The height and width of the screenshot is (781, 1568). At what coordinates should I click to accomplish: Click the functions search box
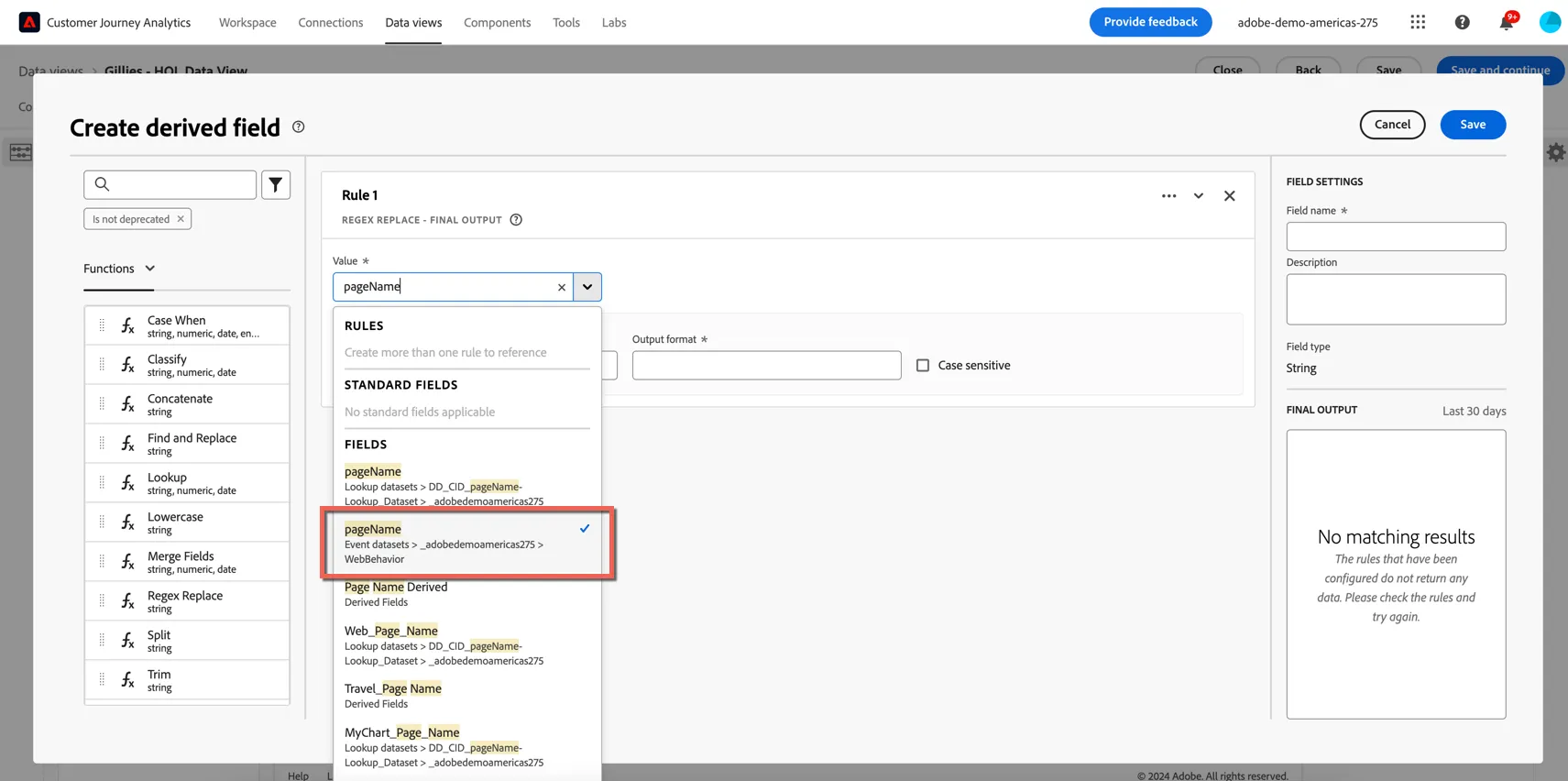coord(170,184)
